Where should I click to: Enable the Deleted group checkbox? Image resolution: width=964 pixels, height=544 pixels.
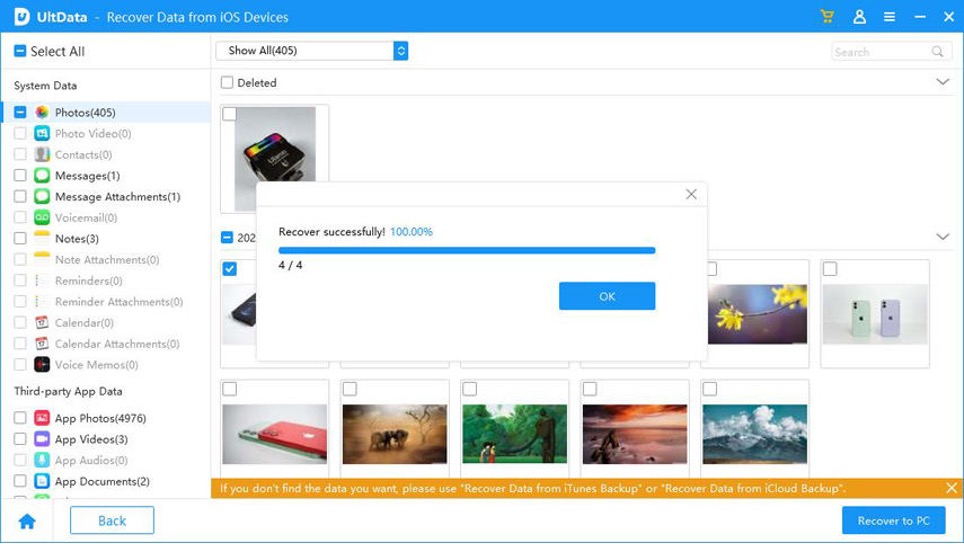(227, 83)
